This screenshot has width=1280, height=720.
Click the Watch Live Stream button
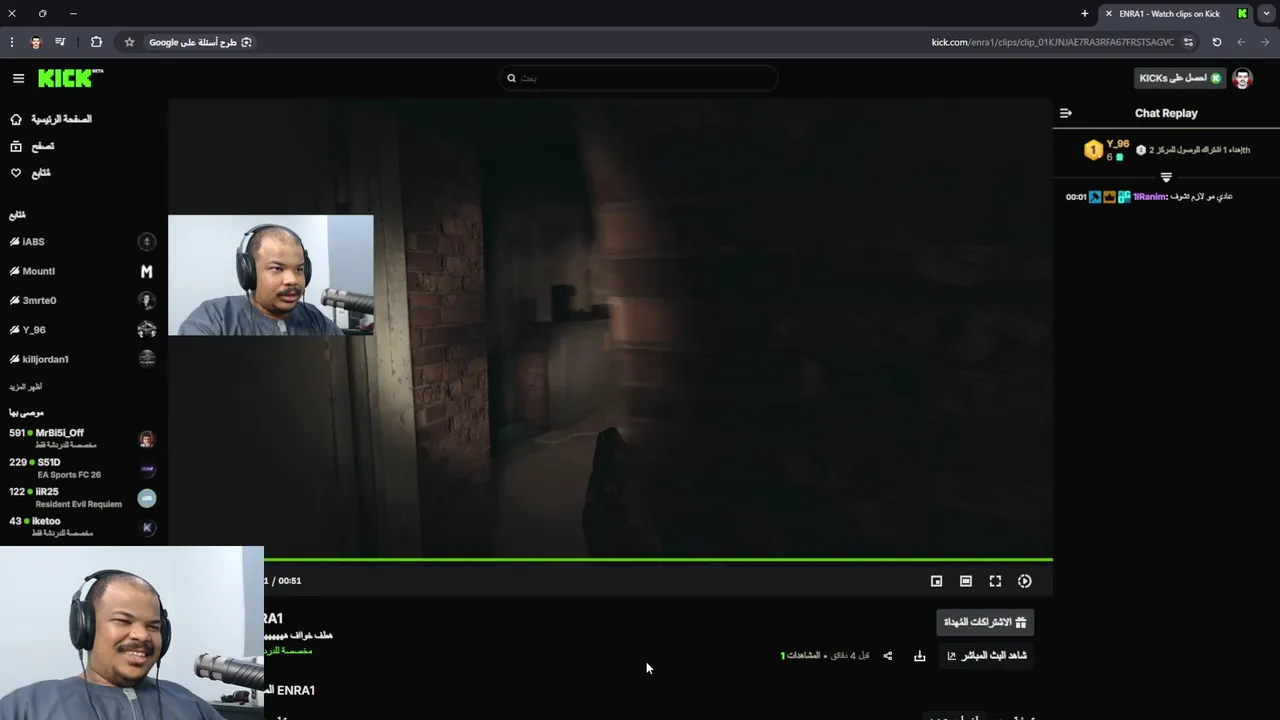[x=987, y=656]
